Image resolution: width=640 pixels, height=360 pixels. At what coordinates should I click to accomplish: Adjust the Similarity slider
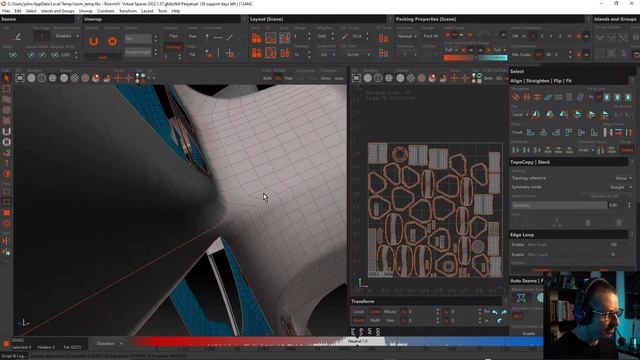pyautogui.click(x=559, y=205)
